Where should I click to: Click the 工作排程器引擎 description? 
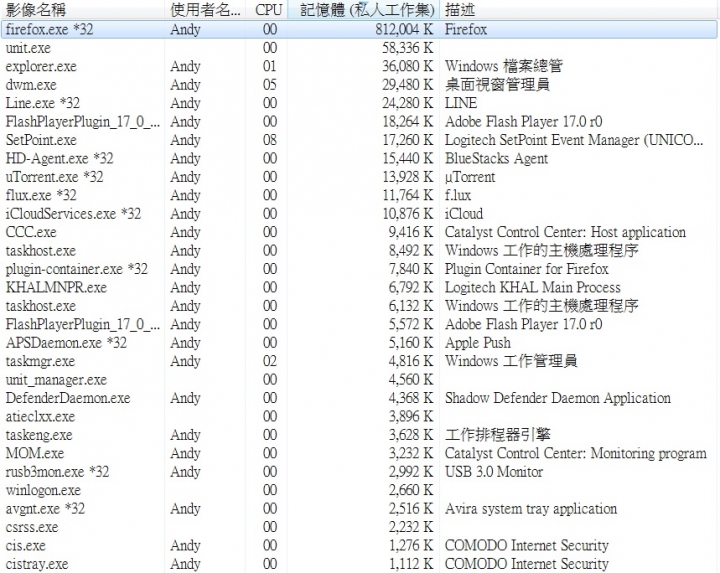497,435
